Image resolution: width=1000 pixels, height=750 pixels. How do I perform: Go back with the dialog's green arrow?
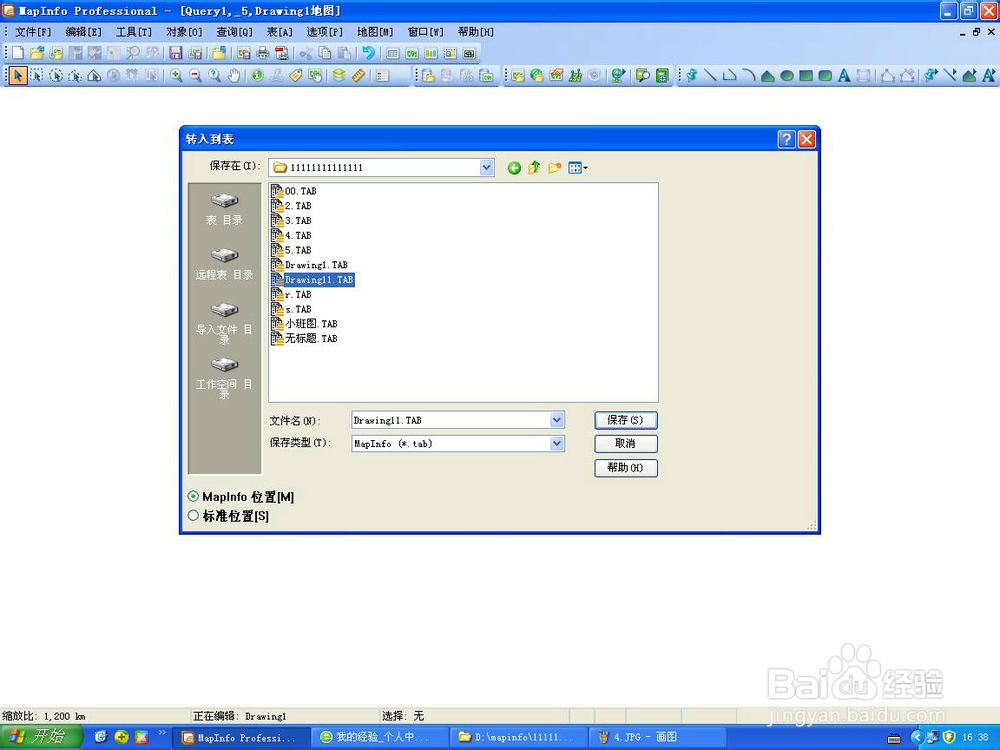pyautogui.click(x=514, y=168)
